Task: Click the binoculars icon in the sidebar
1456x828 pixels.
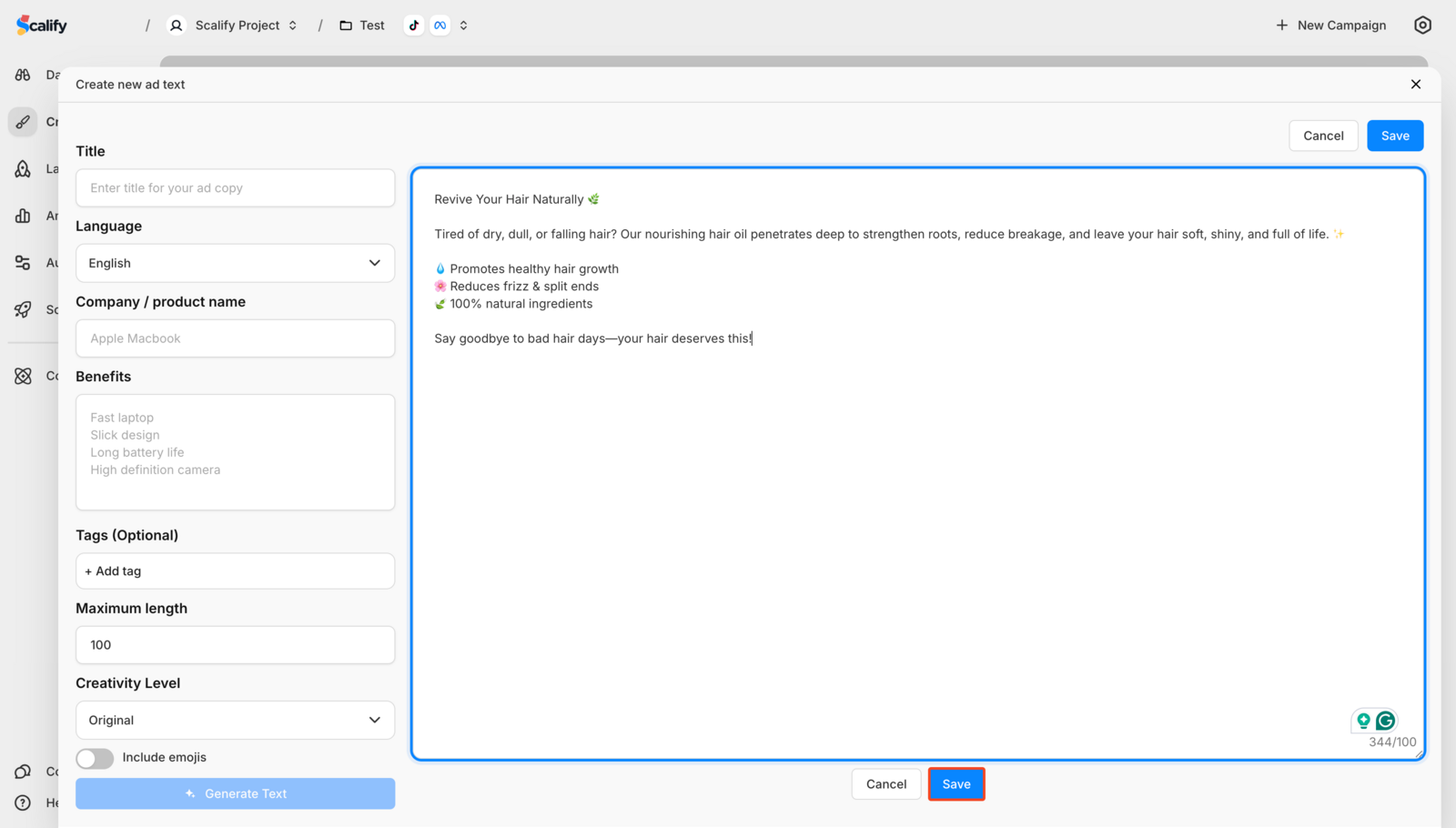Action: click(23, 75)
